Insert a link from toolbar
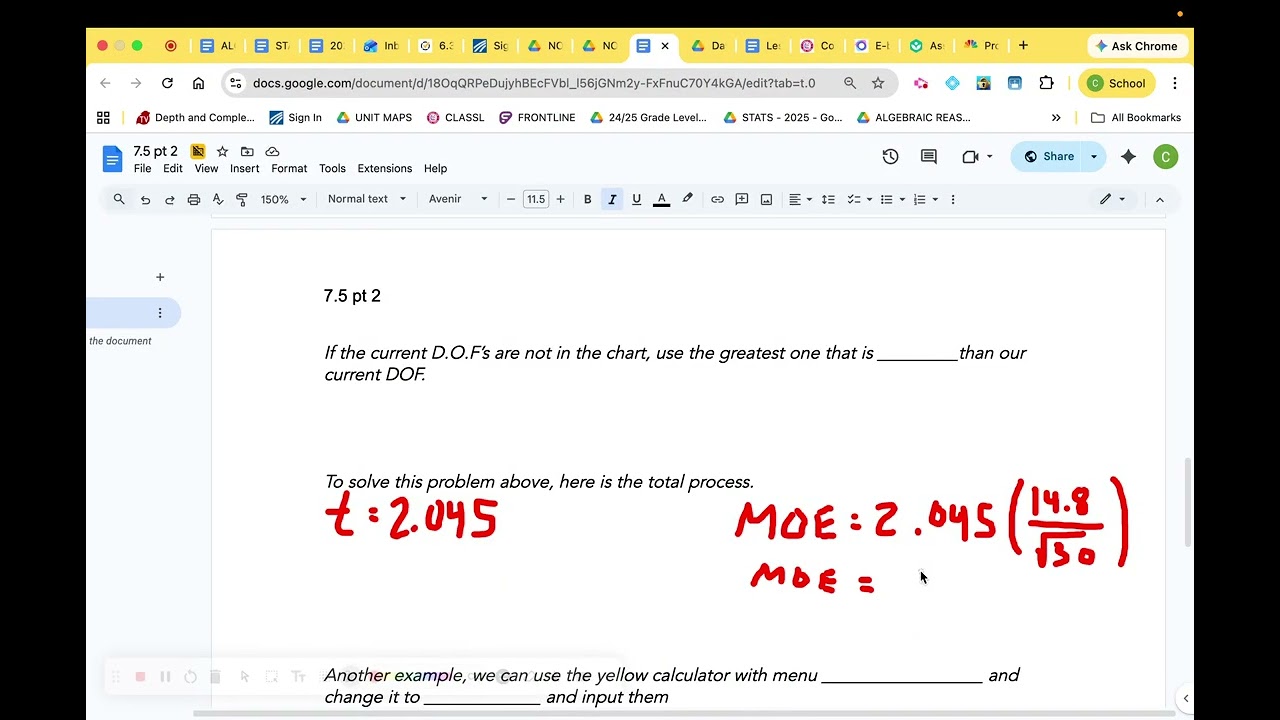This screenshot has height=720, width=1280. pyautogui.click(x=717, y=199)
